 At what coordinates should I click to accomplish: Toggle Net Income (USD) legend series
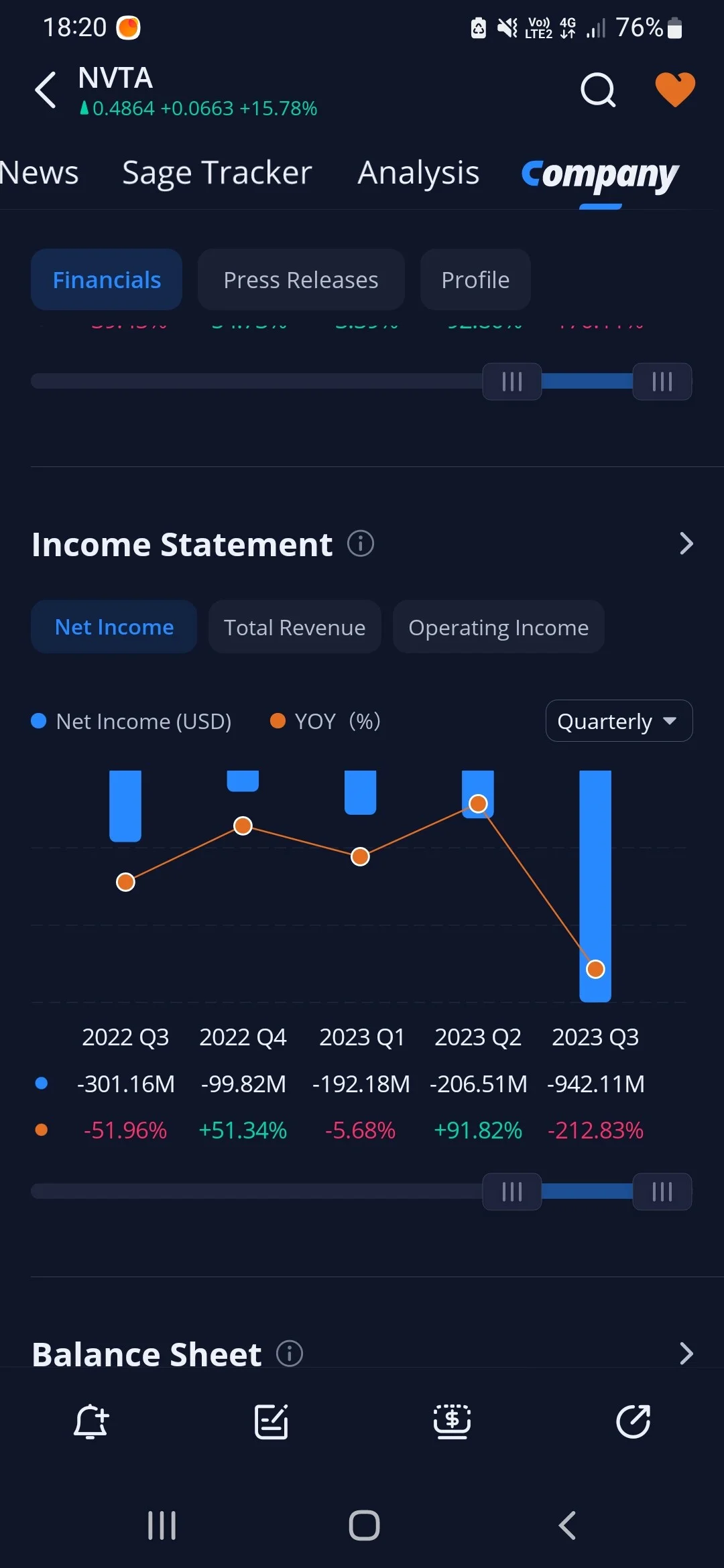click(131, 721)
